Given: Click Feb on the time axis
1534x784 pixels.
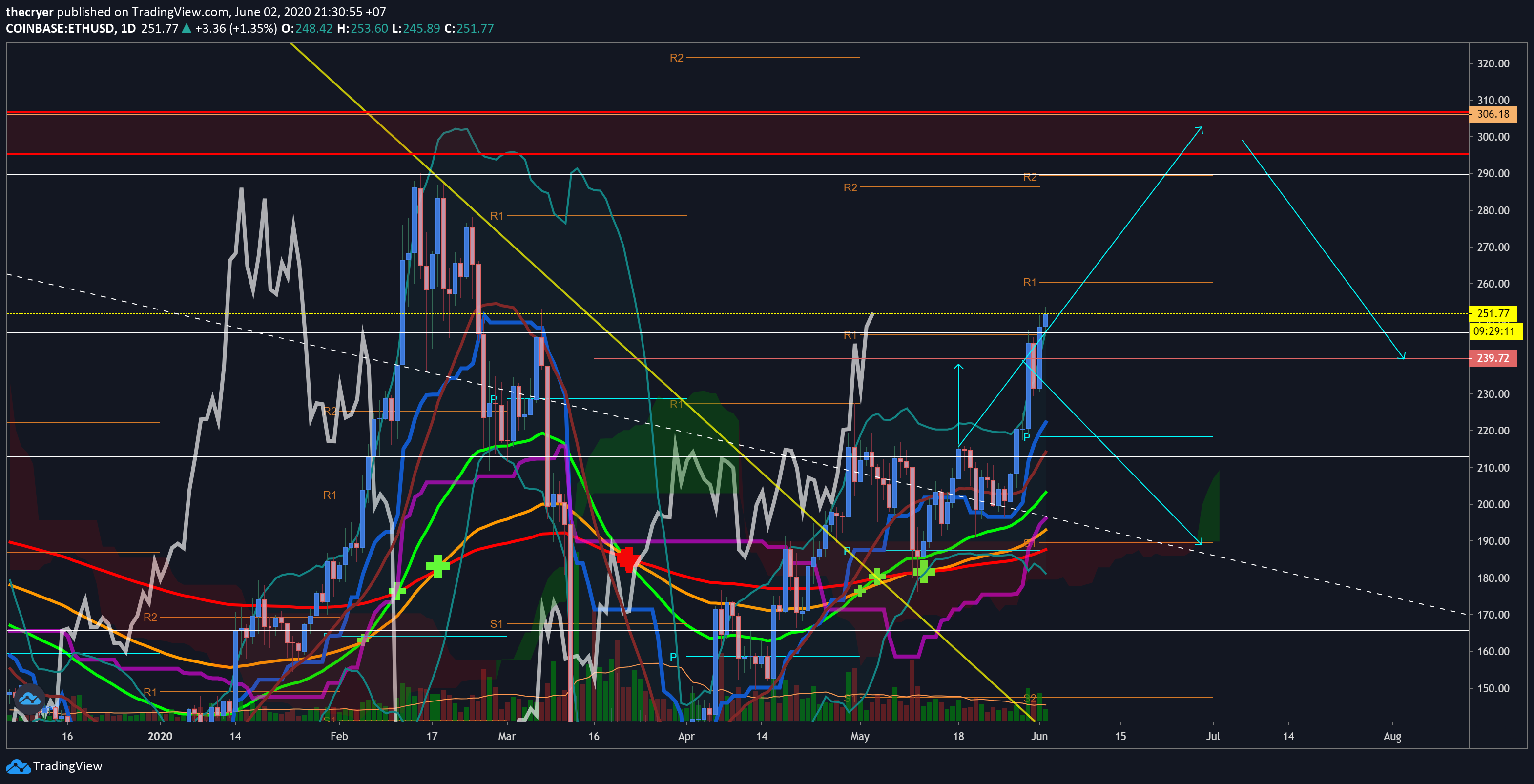Looking at the screenshot, I should tap(339, 736).
